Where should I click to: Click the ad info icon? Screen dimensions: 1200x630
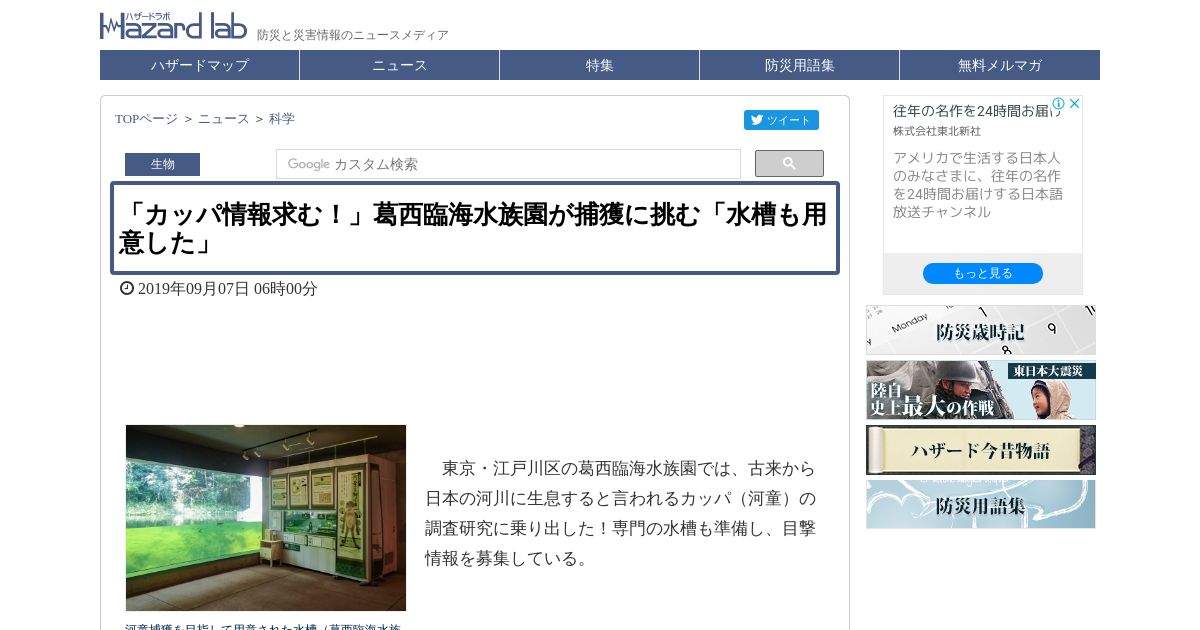(x=1058, y=104)
